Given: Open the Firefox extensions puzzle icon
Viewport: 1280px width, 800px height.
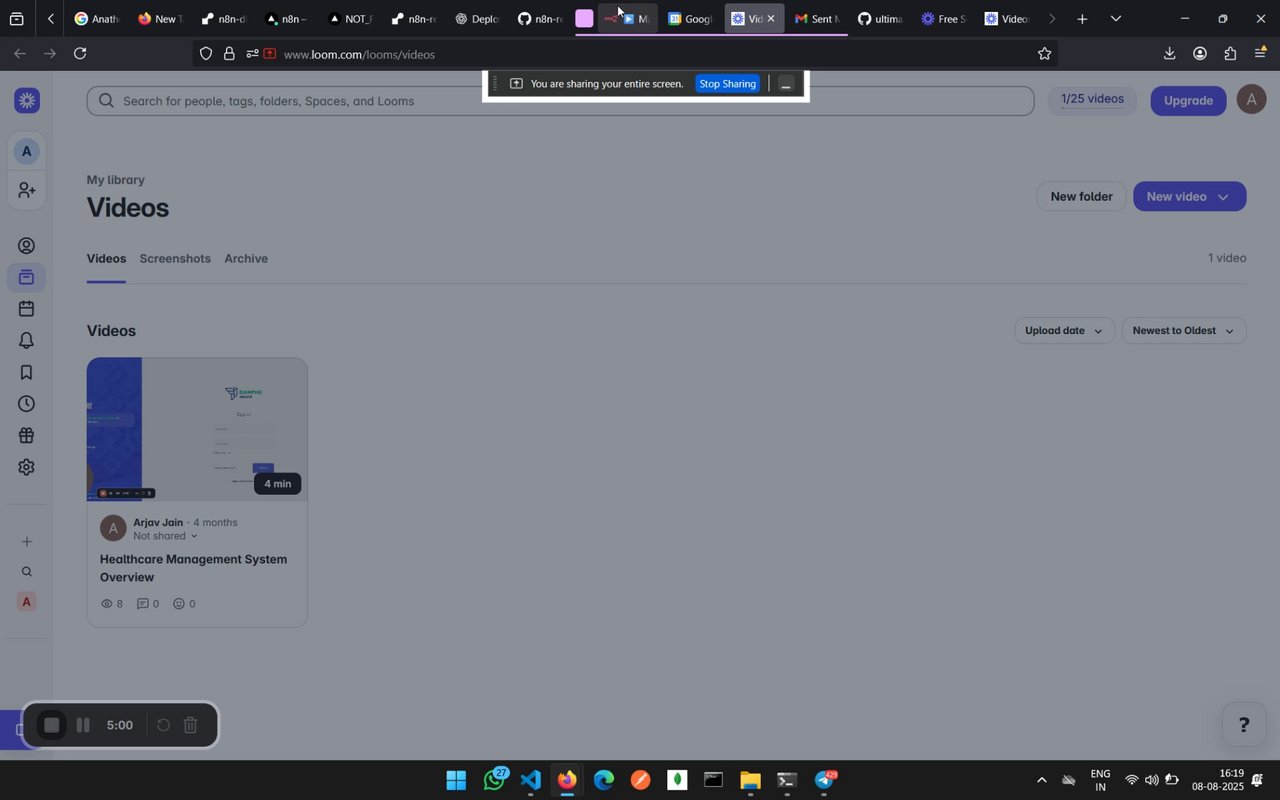Looking at the screenshot, I should [x=1230, y=54].
